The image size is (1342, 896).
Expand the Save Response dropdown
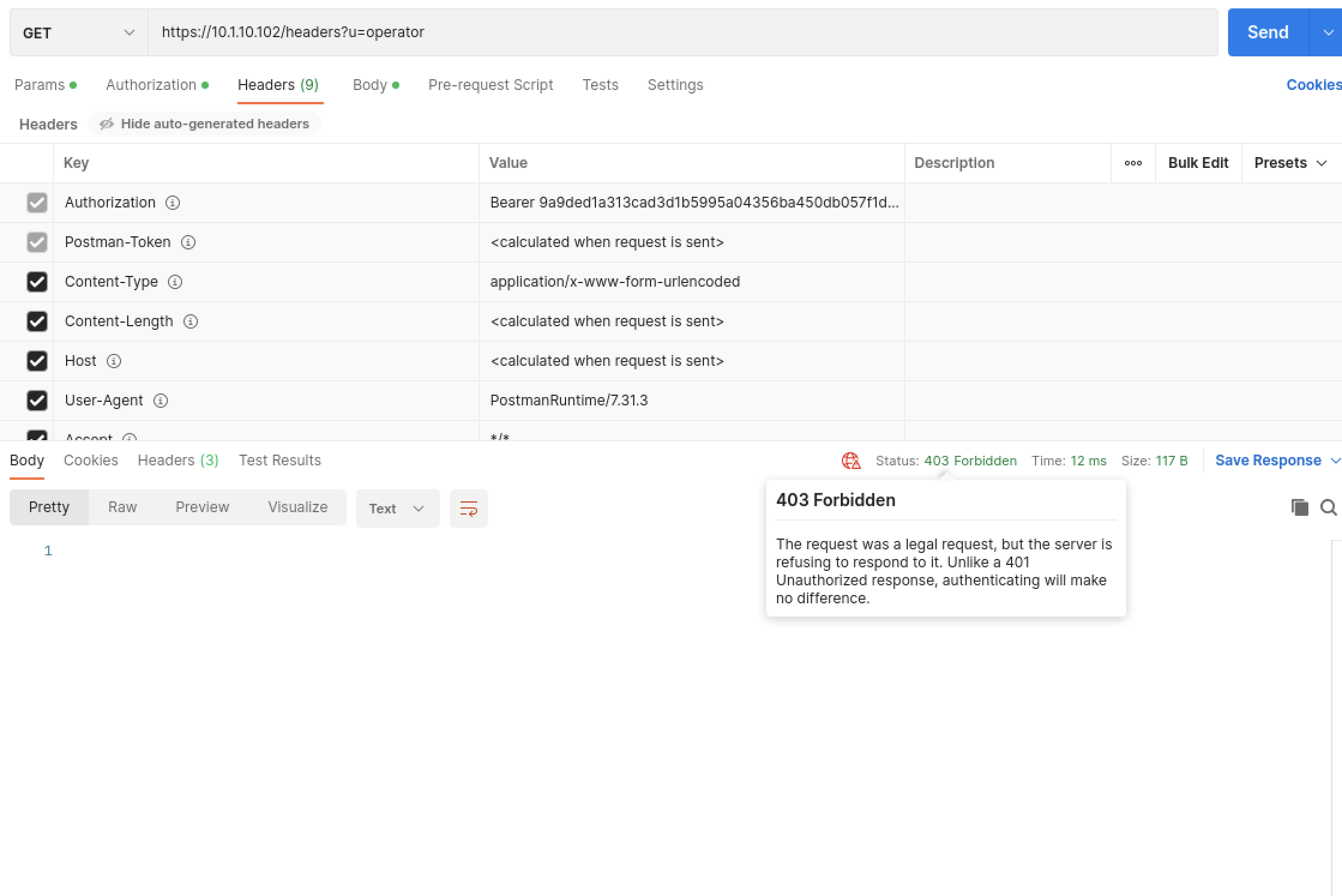pos(1335,461)
